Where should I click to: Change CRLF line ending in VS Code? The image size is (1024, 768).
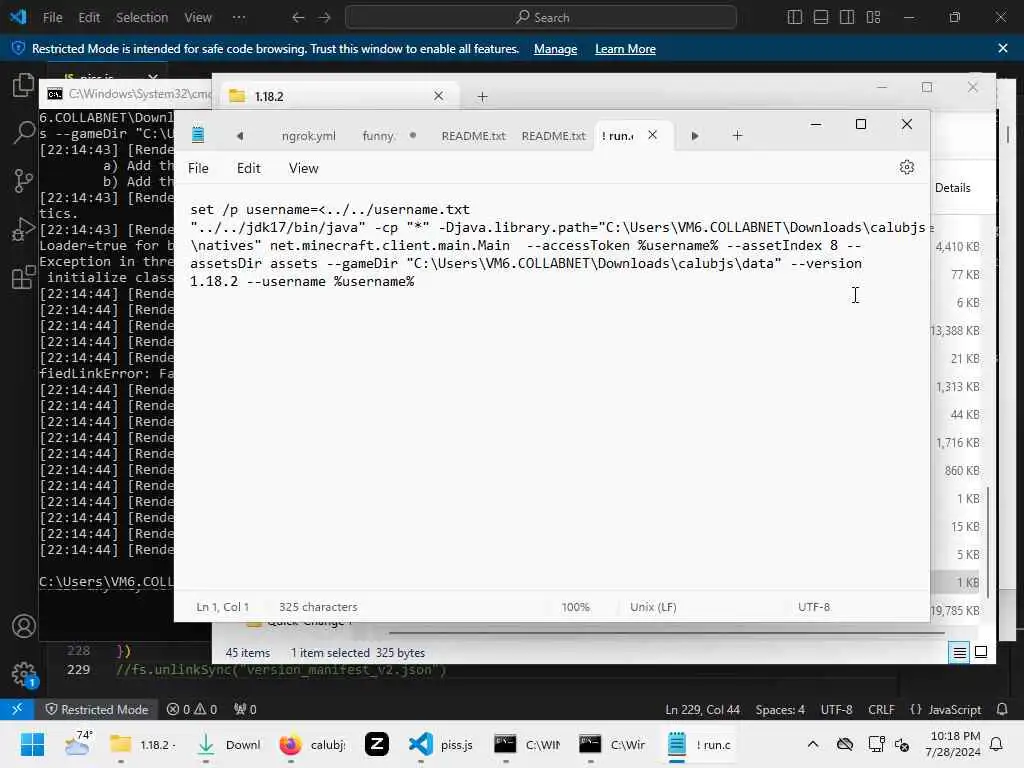pyautogui.click(x=881, y=709)
